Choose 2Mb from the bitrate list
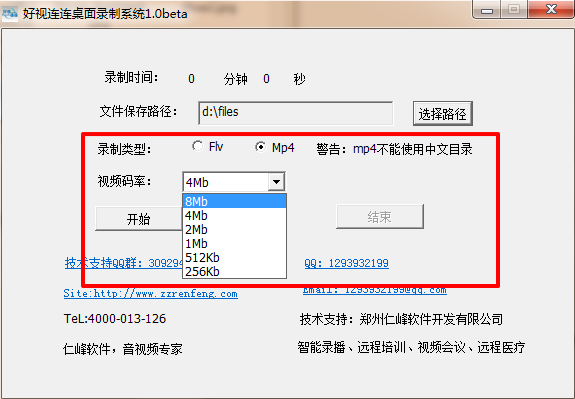This screenshot has height=399, width=575. (234, 230)
